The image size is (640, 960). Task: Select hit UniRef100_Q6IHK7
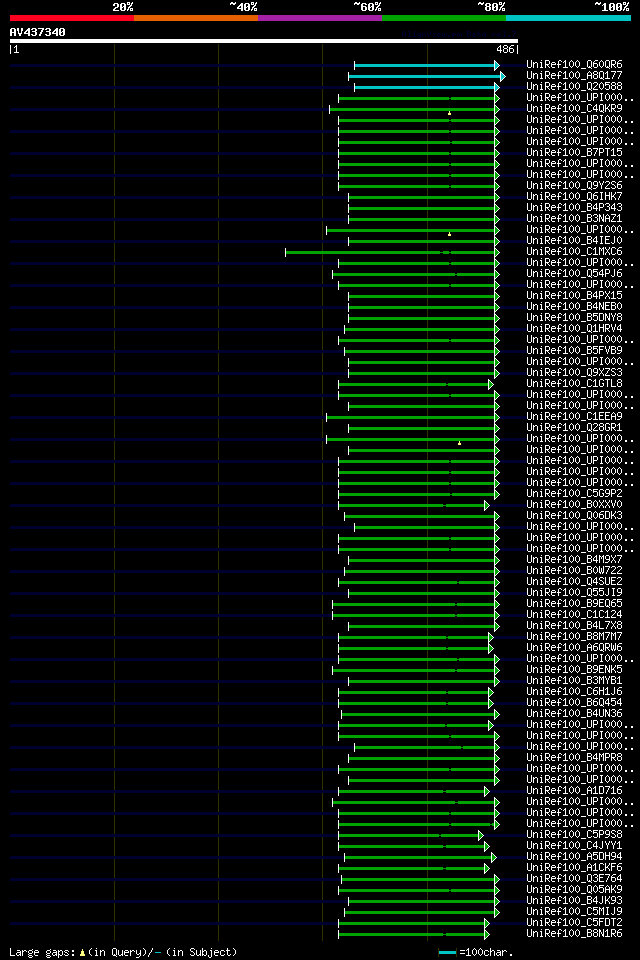click(574, 197)
